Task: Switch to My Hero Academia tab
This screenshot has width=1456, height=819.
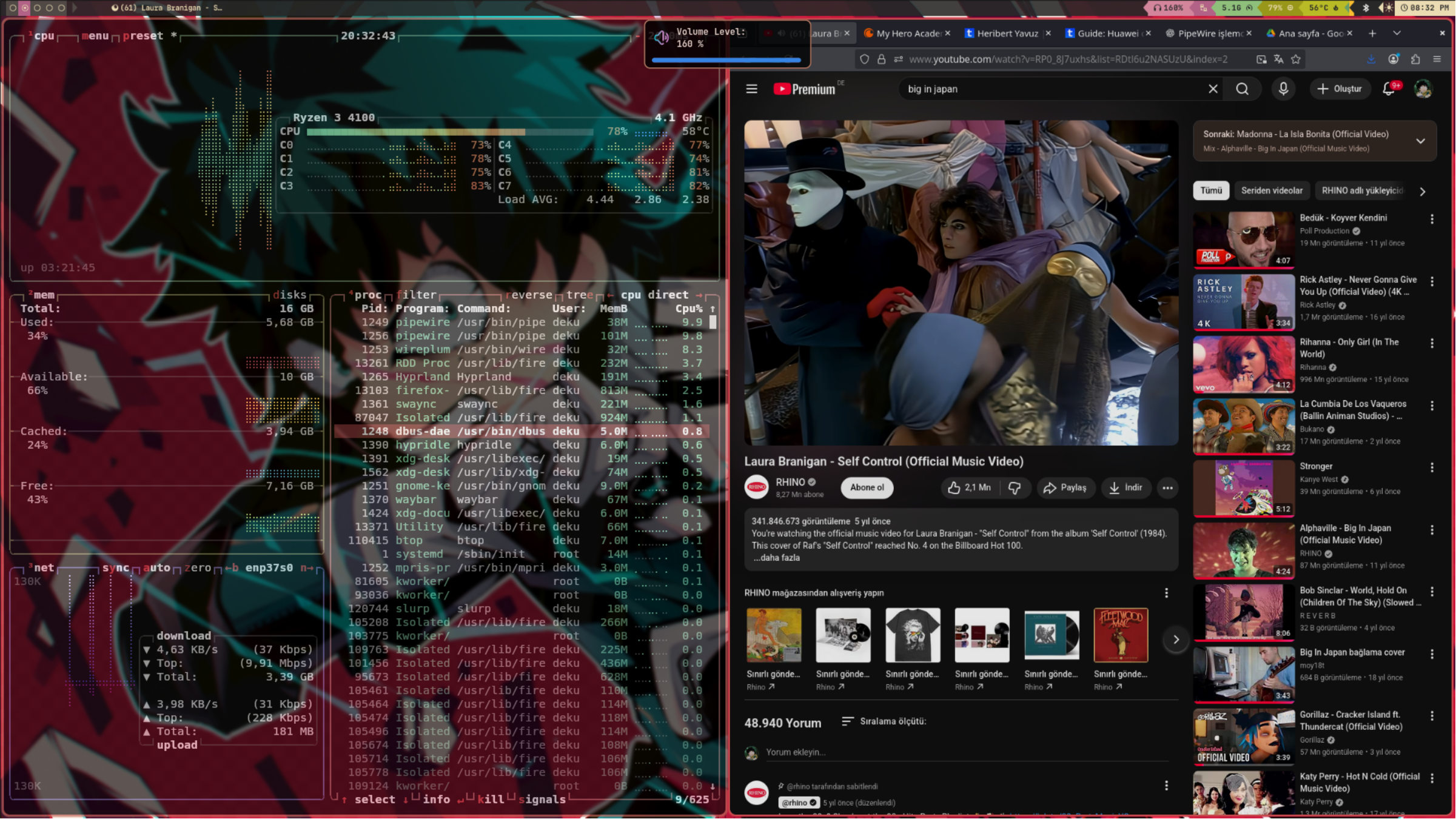Action: click(x=907, y=33)
